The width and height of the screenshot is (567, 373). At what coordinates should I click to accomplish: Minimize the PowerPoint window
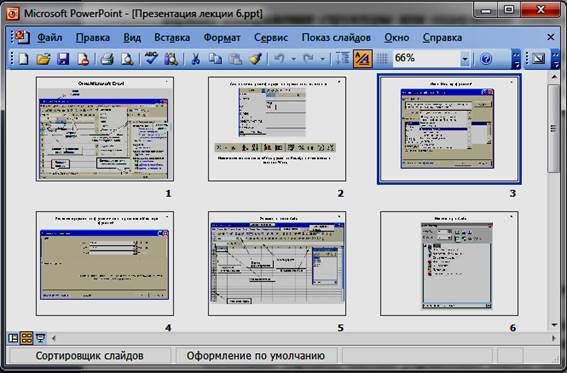[x=486, y=10]
